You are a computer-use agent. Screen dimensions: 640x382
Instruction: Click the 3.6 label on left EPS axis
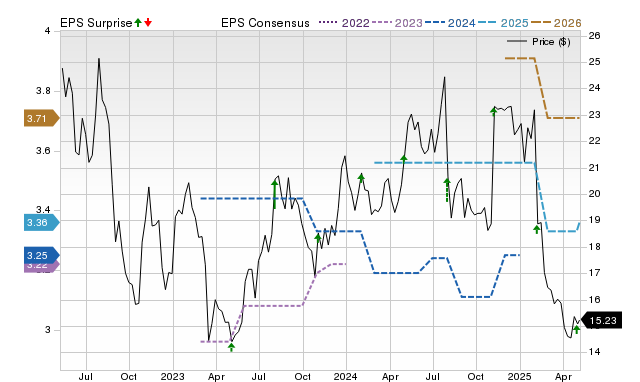44,151
